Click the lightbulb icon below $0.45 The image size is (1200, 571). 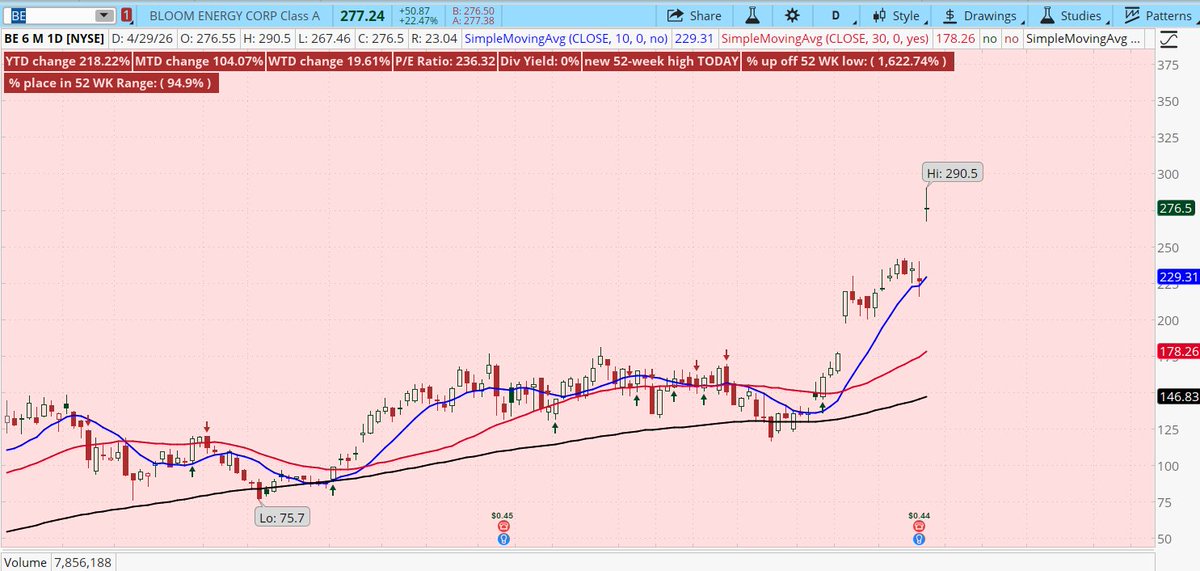click(502, 539)
